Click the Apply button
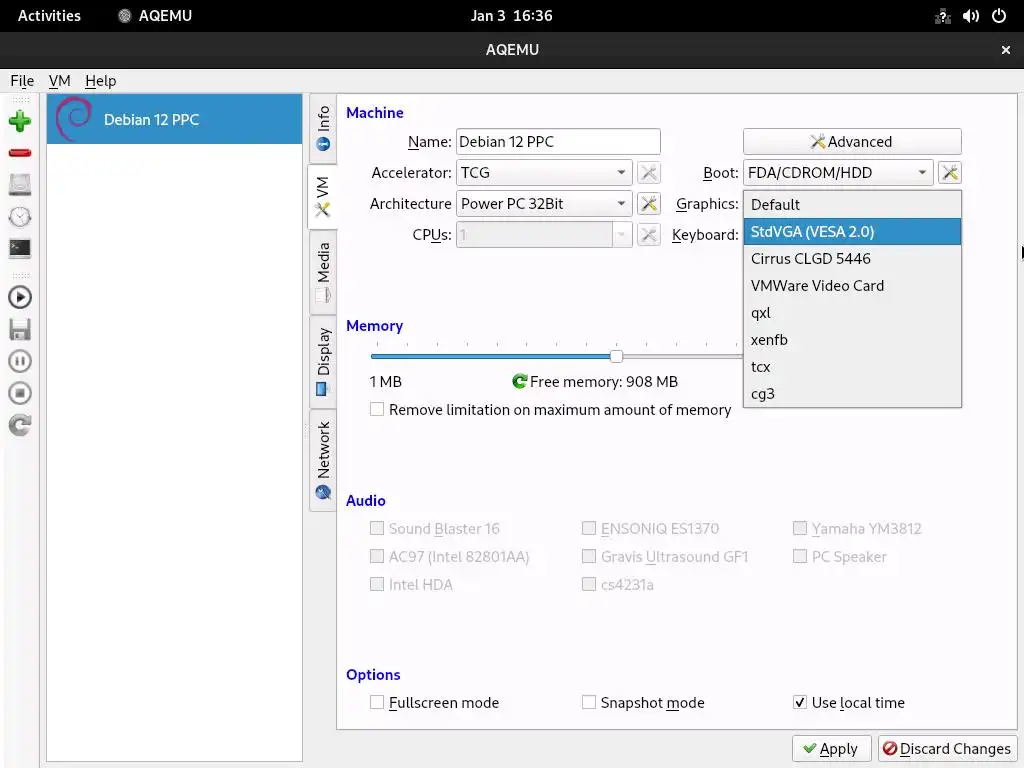 coord(831,748)
